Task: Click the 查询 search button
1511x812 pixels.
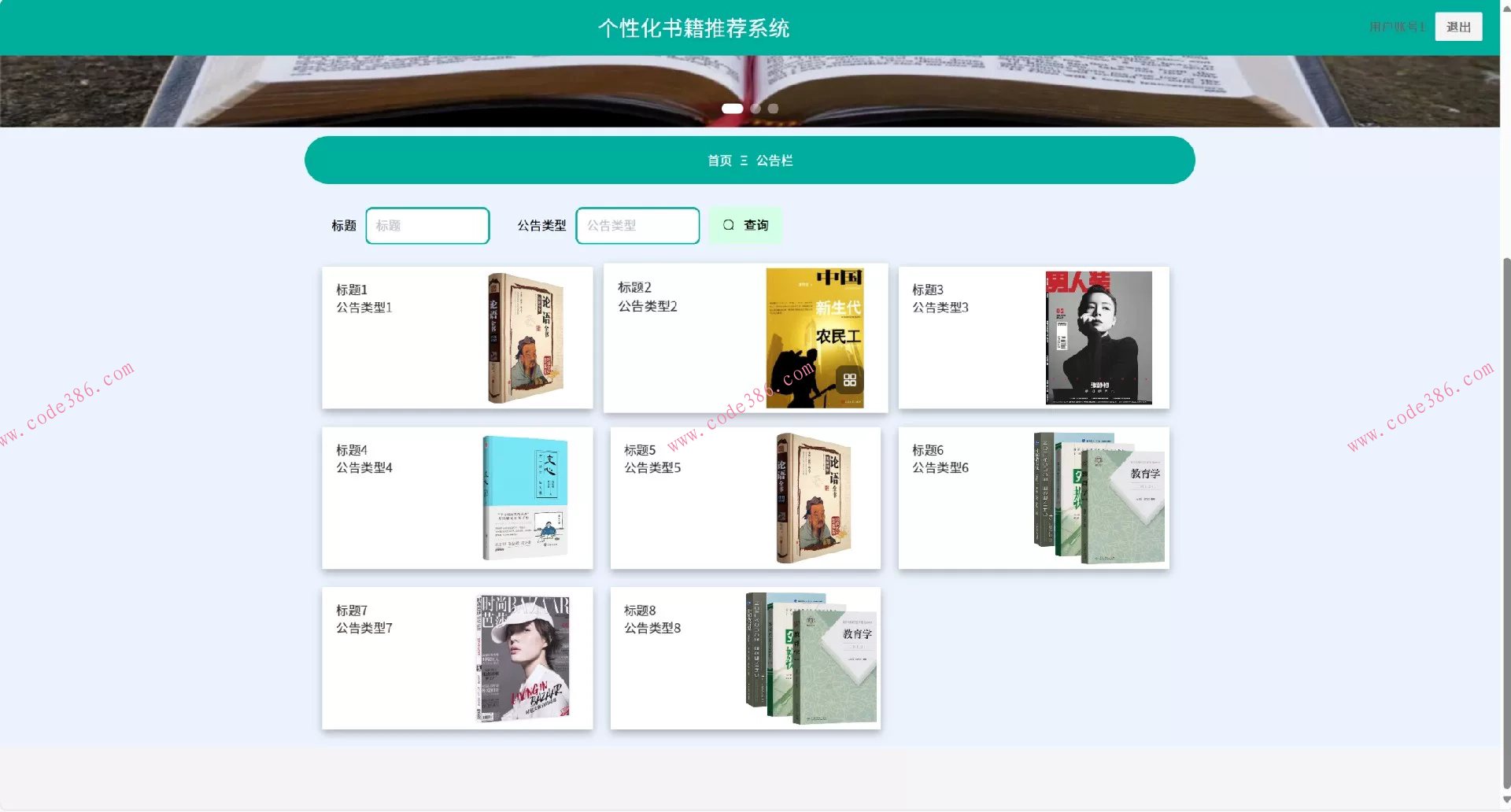Action: pos(744,225)
